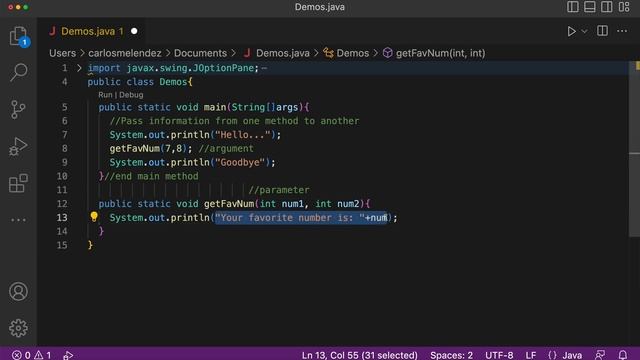Open the getFavNum(int, int) breadcrumb
This screenshot has width=640, height=360.
(440, 53)
